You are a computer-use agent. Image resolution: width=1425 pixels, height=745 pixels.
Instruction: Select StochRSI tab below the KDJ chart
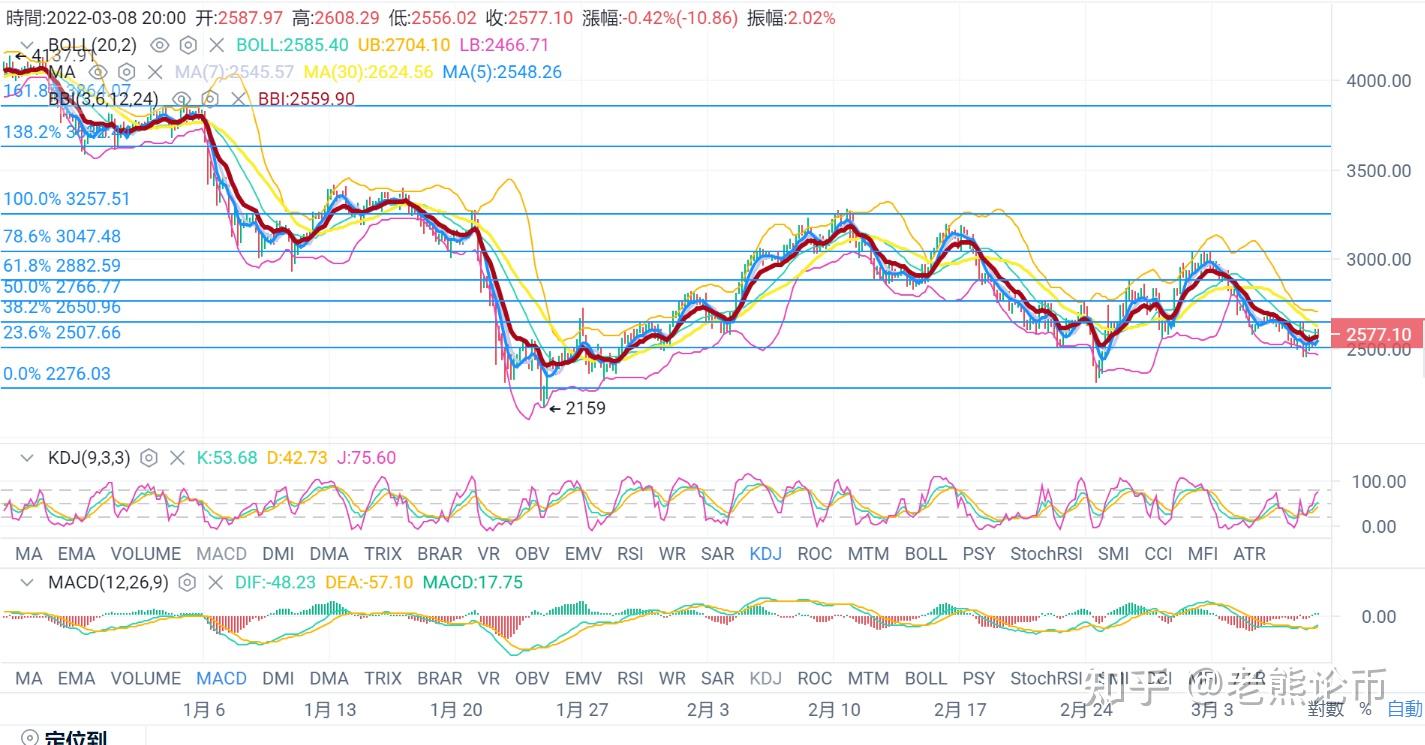click(1047, 553)
